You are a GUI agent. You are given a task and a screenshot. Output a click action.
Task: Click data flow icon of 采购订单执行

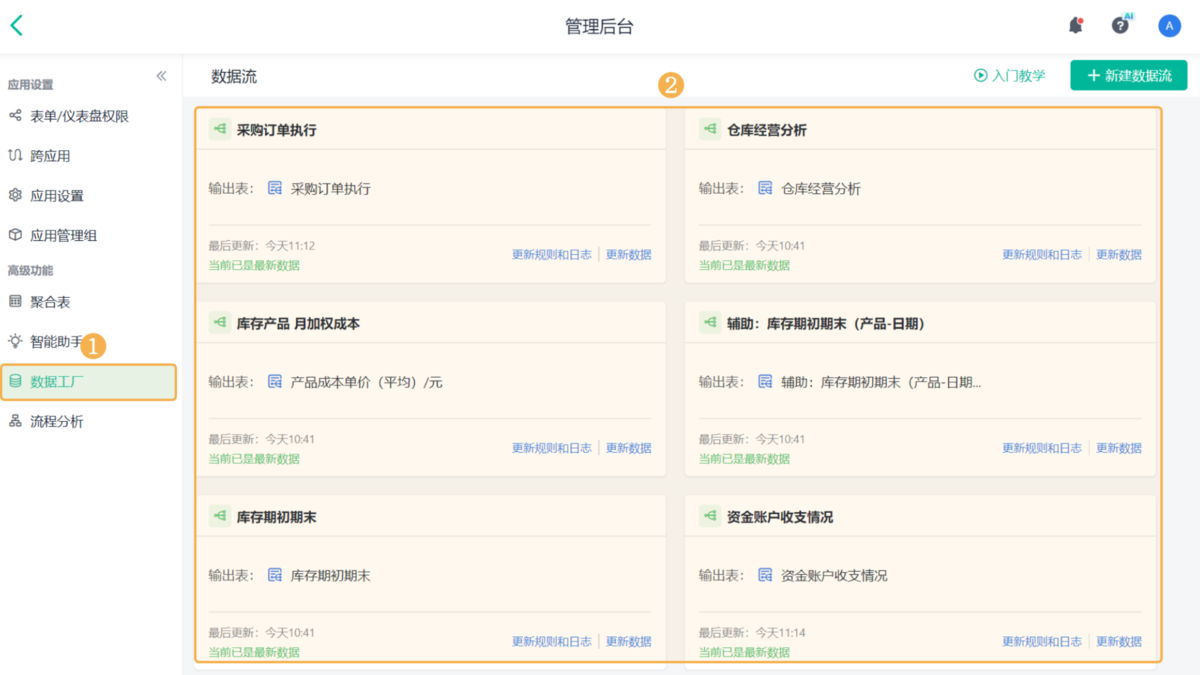(x=220, y=129)
